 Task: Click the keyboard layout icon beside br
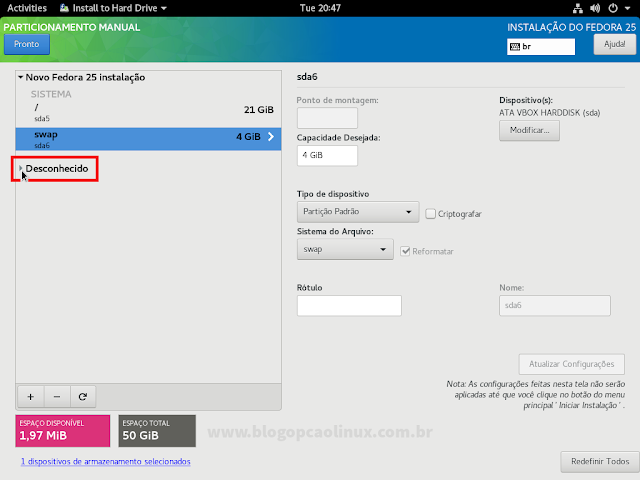click(515, 47)
